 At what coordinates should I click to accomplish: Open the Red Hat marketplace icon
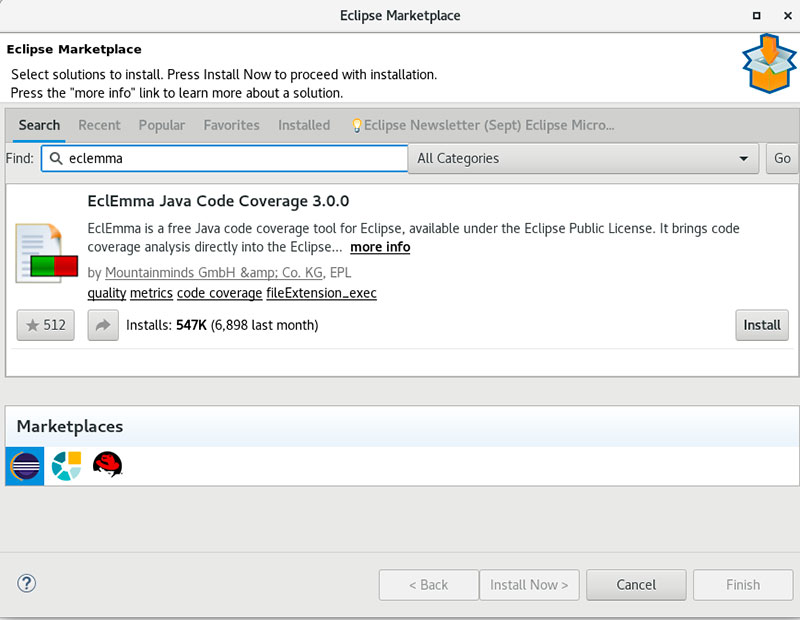click(x=107, y=466)
